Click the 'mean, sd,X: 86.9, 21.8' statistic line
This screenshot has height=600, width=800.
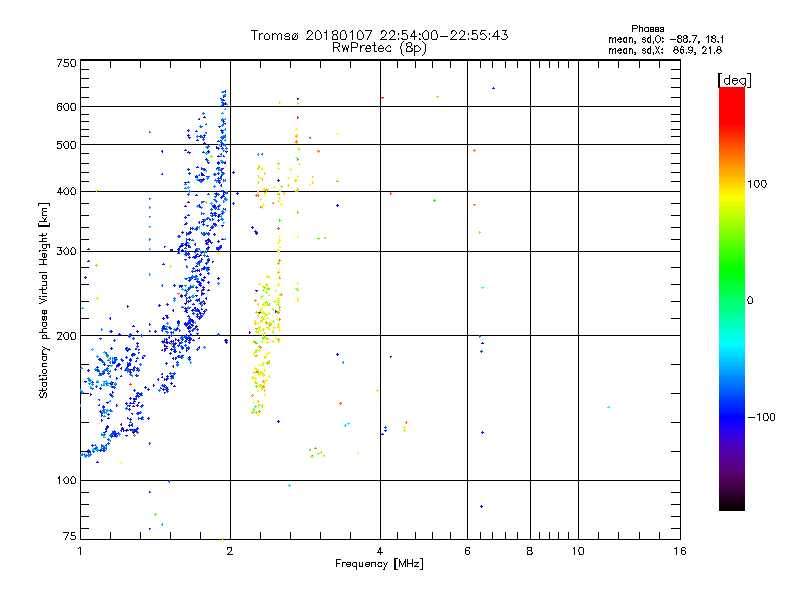click(665, 50)
